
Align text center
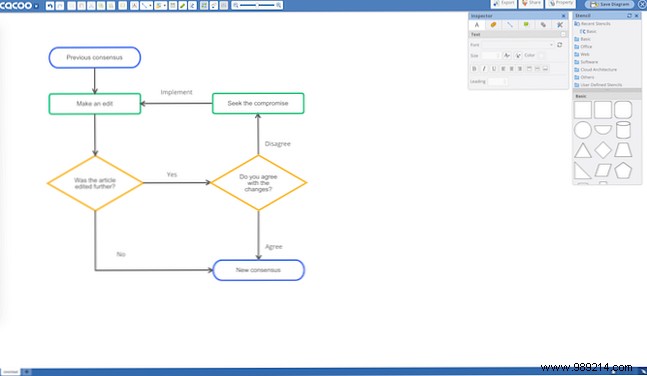(512, 69)
